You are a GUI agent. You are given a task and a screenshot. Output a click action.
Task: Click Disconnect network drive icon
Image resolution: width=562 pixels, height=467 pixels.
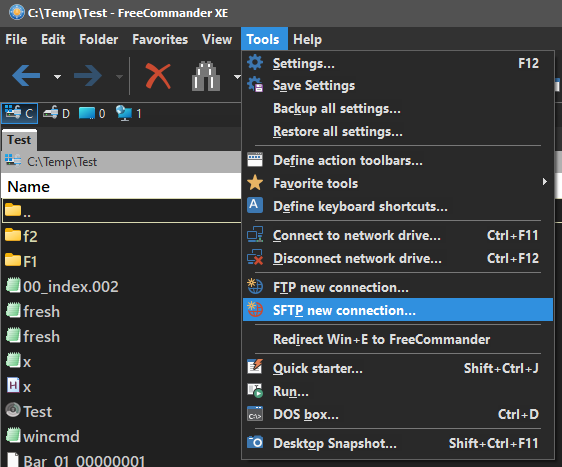click(255, 257)
